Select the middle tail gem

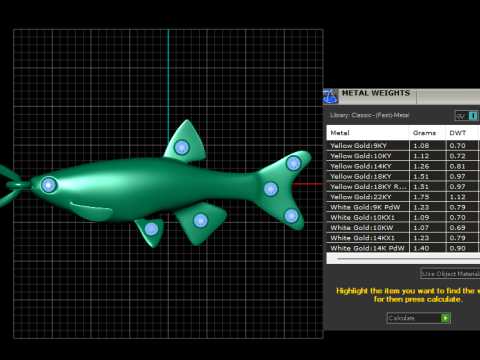[271, 189]
